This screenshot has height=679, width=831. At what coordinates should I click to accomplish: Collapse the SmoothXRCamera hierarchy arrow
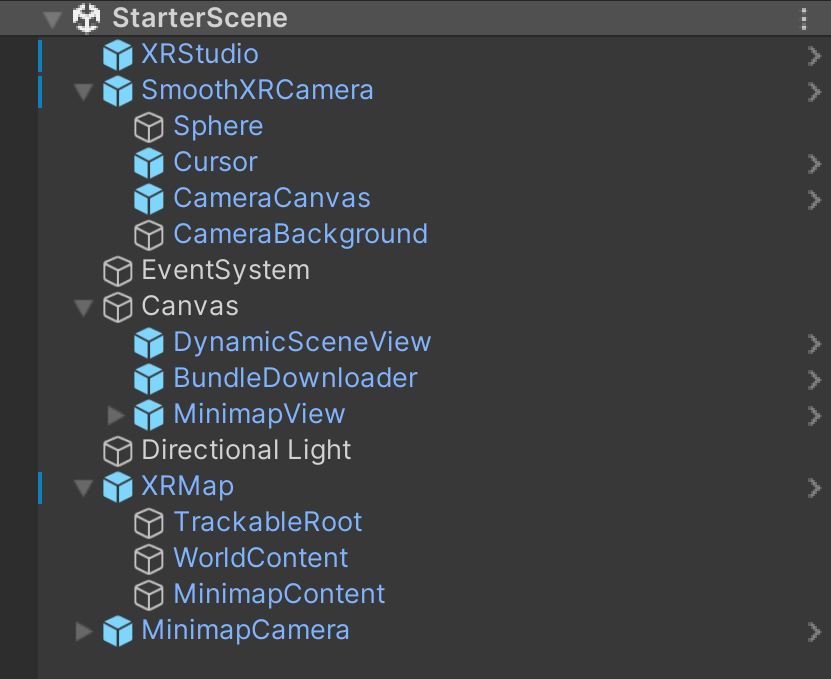click(84, 91)
